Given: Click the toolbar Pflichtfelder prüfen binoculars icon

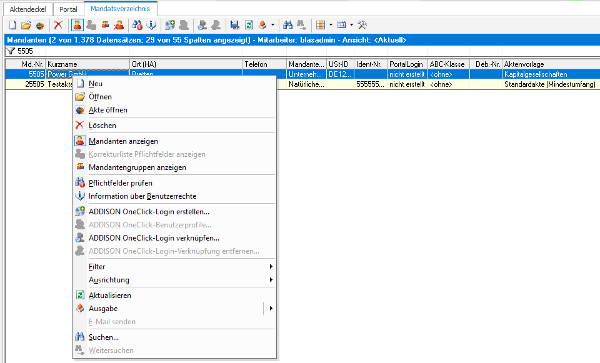Looking at the screenshot, I should point(137,25).
